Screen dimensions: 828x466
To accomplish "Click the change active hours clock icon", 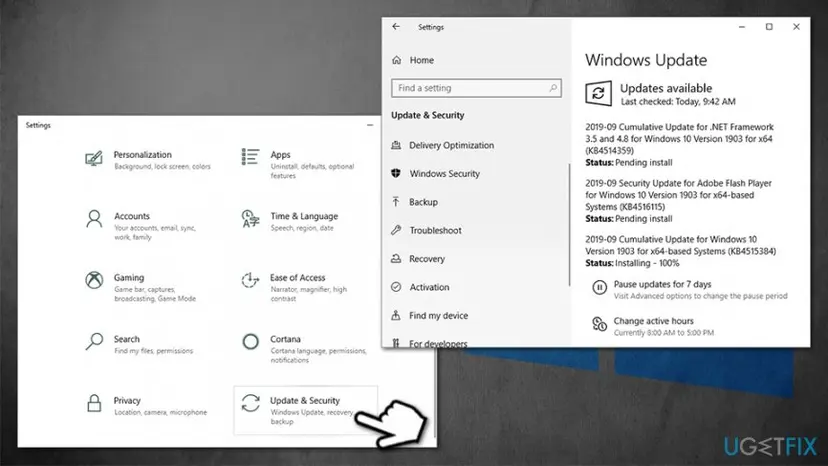I will point(599,324).
